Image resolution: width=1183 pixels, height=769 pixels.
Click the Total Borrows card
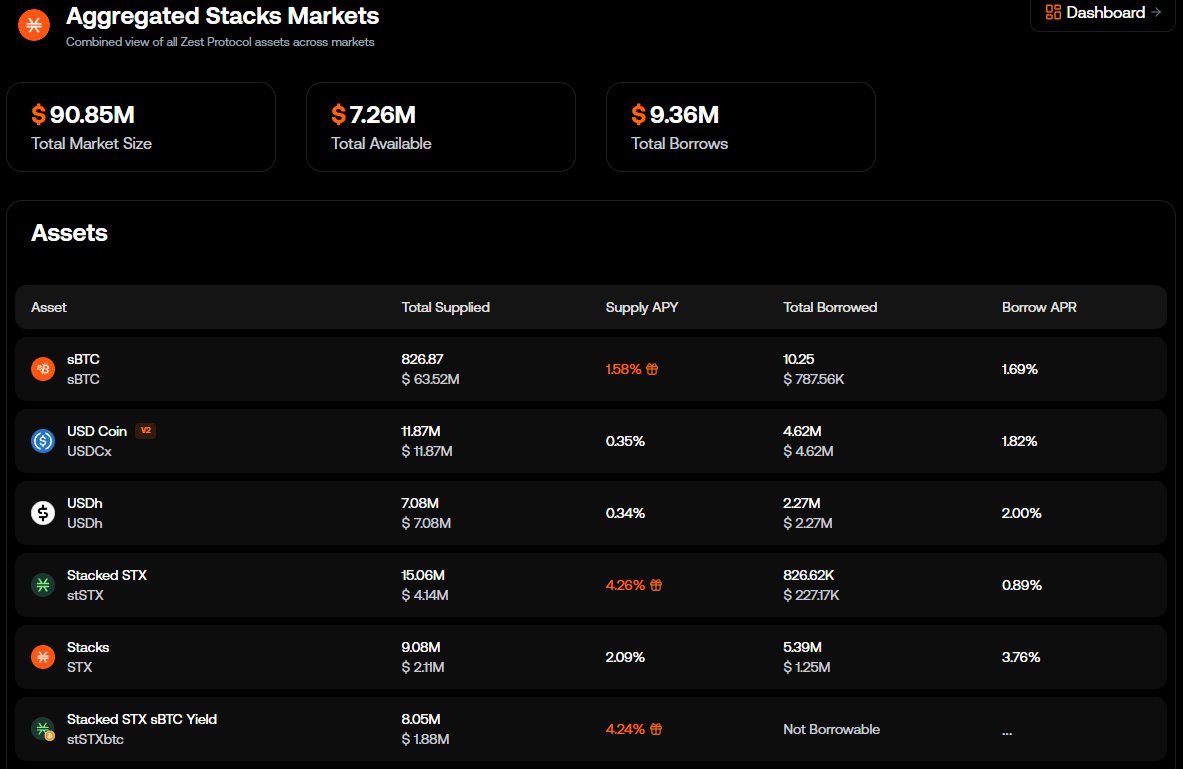(x=741, y=127)
